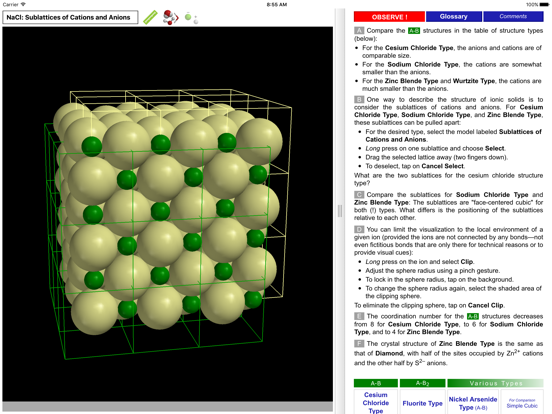The image size is (552, 414).
Task: Open the Simple Cubic comparison link
Action: [x=522, y=403]
